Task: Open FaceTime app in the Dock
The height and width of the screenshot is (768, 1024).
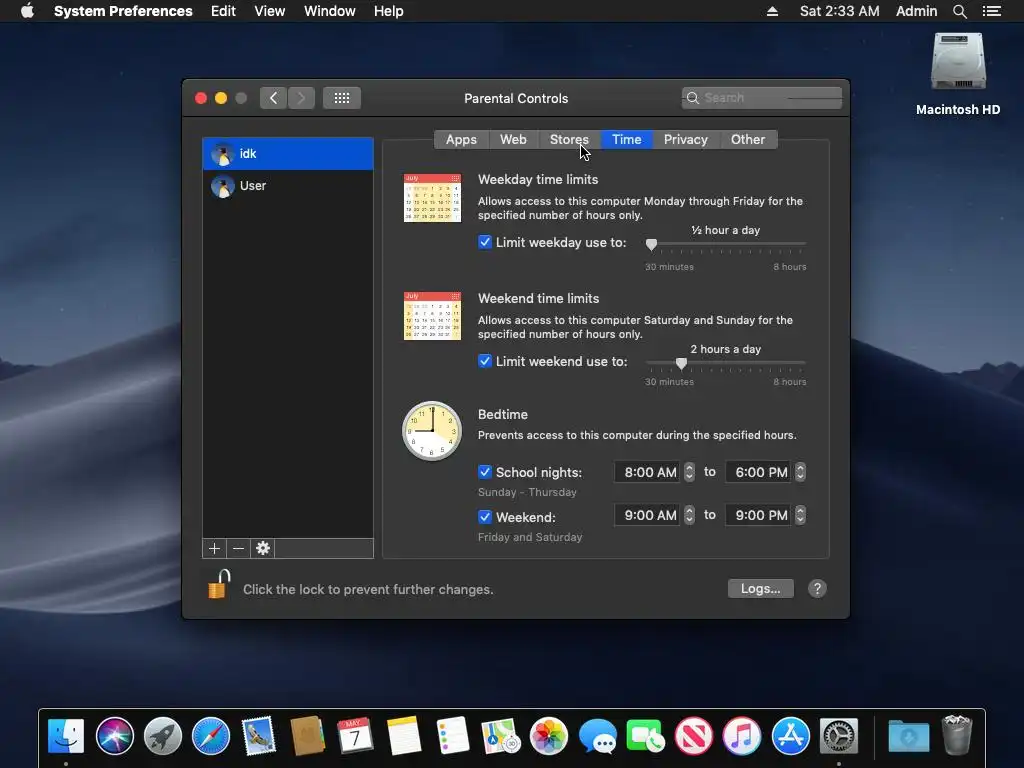Action: pos(645,736)
